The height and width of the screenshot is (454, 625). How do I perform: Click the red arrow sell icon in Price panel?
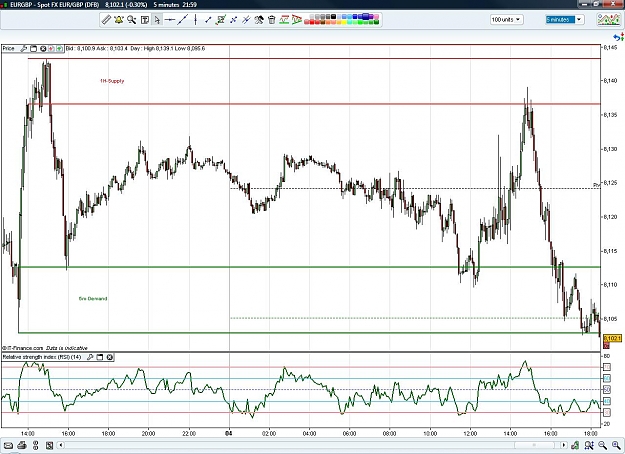pyautogui.click(x=51, y=49)
